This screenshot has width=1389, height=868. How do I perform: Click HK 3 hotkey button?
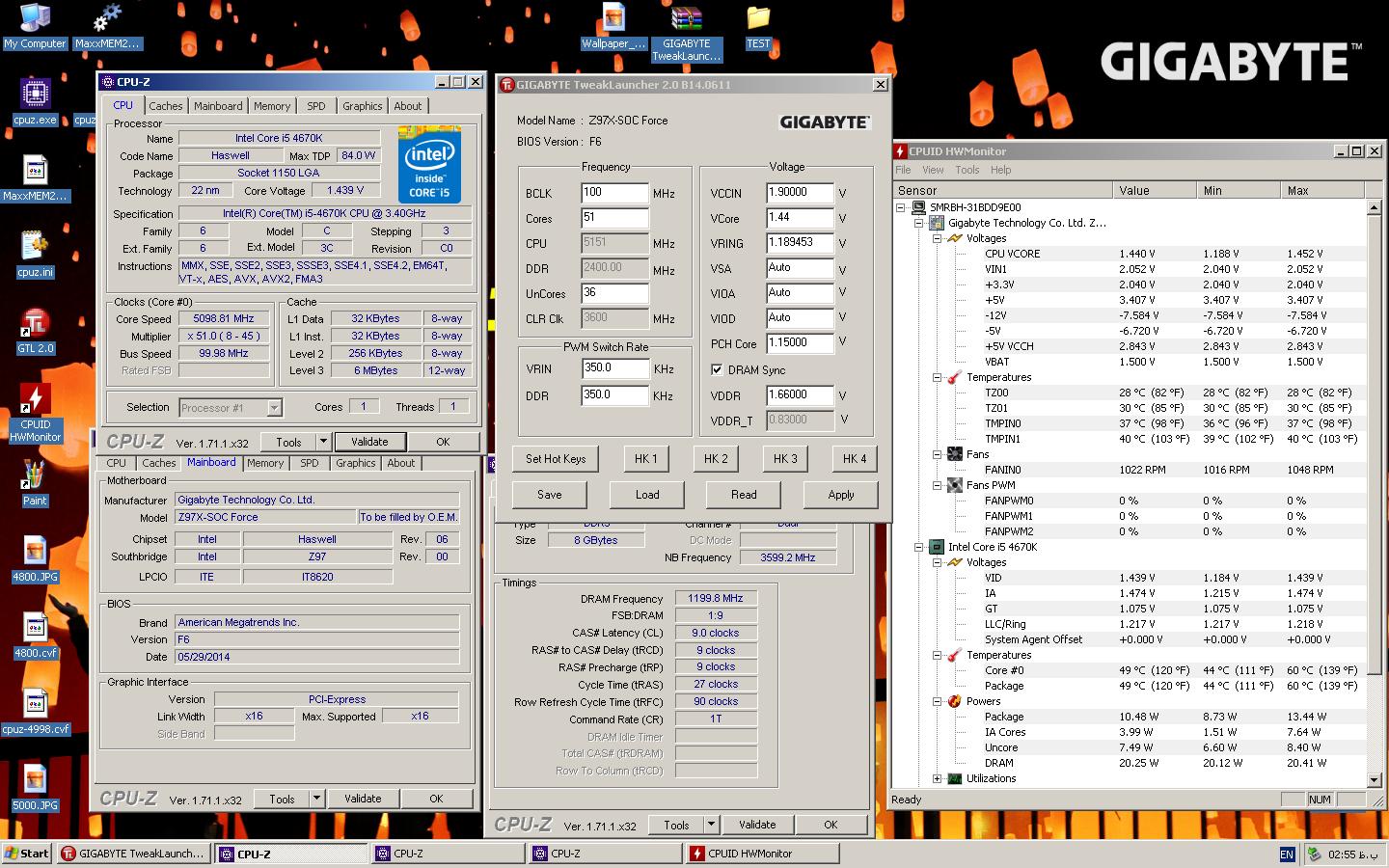tap(785, 459)
